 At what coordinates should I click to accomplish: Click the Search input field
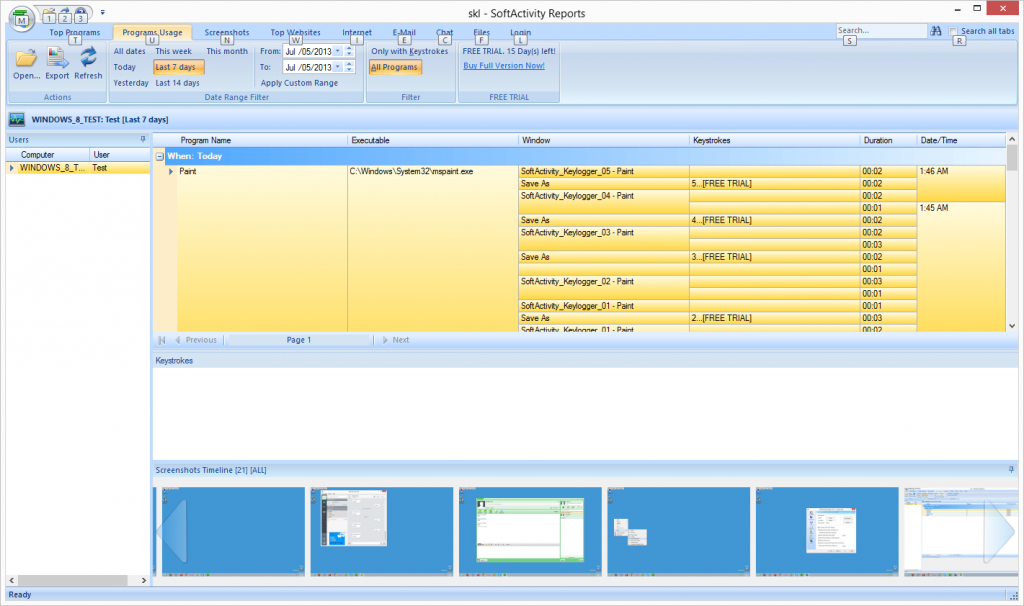(x=880, y=32)
